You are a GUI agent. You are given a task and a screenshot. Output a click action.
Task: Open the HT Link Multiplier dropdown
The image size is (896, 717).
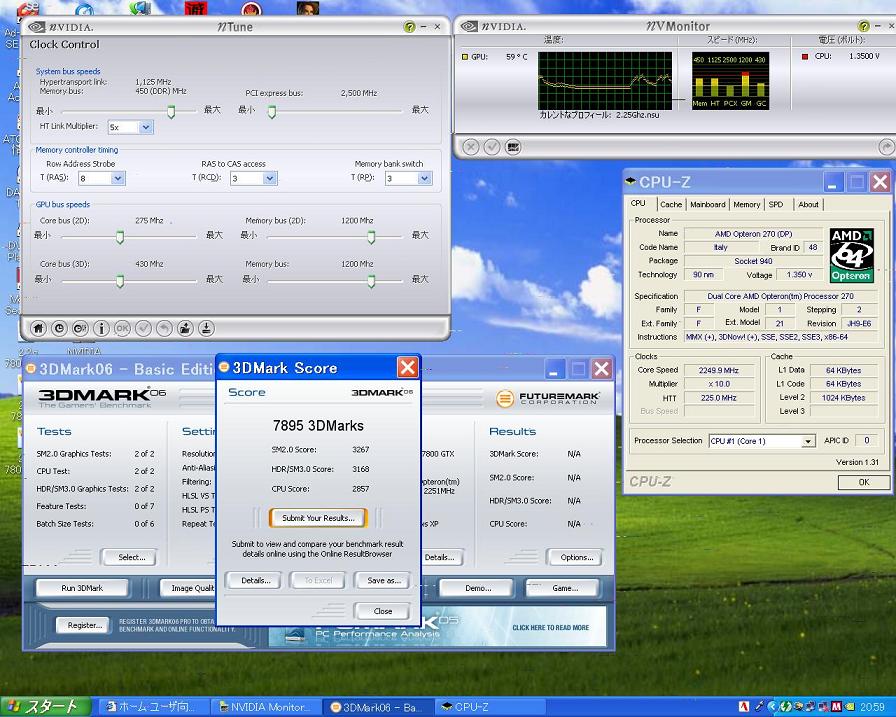pyautogui.click(x=146, y=127)
